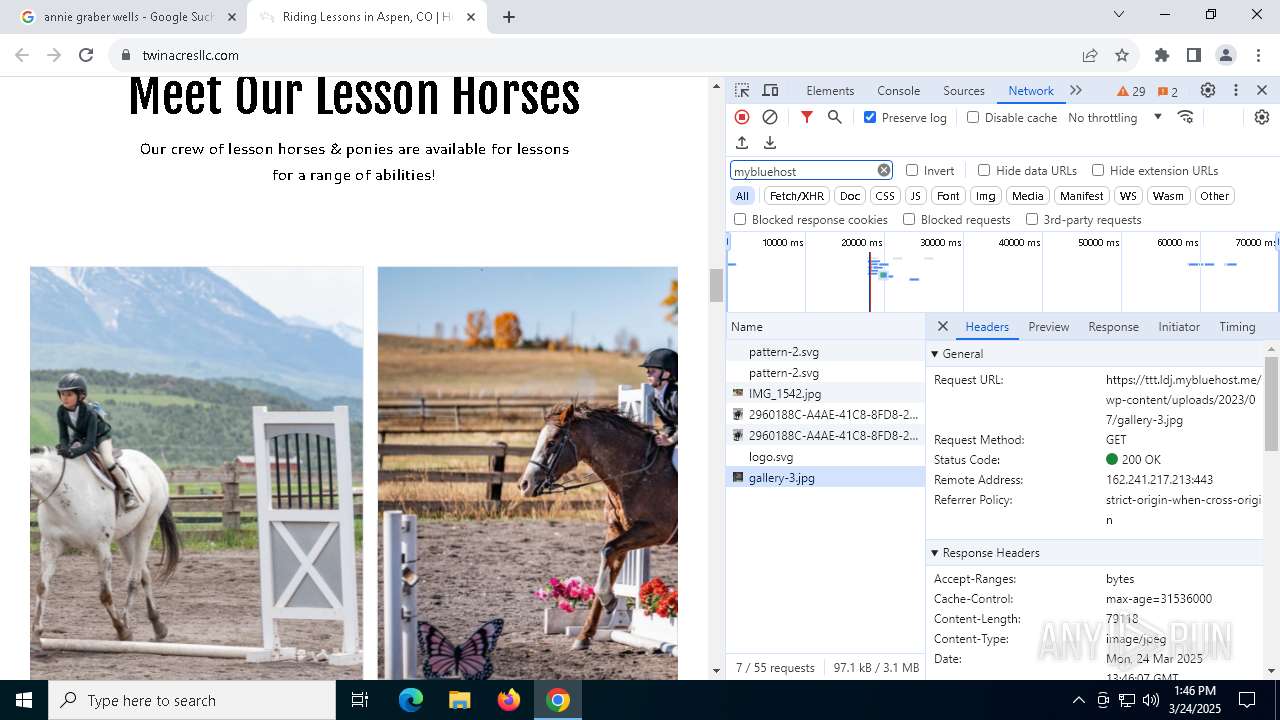Close the DevTools panel
Screen dimensions: 1280x720
pos(1262,91)
